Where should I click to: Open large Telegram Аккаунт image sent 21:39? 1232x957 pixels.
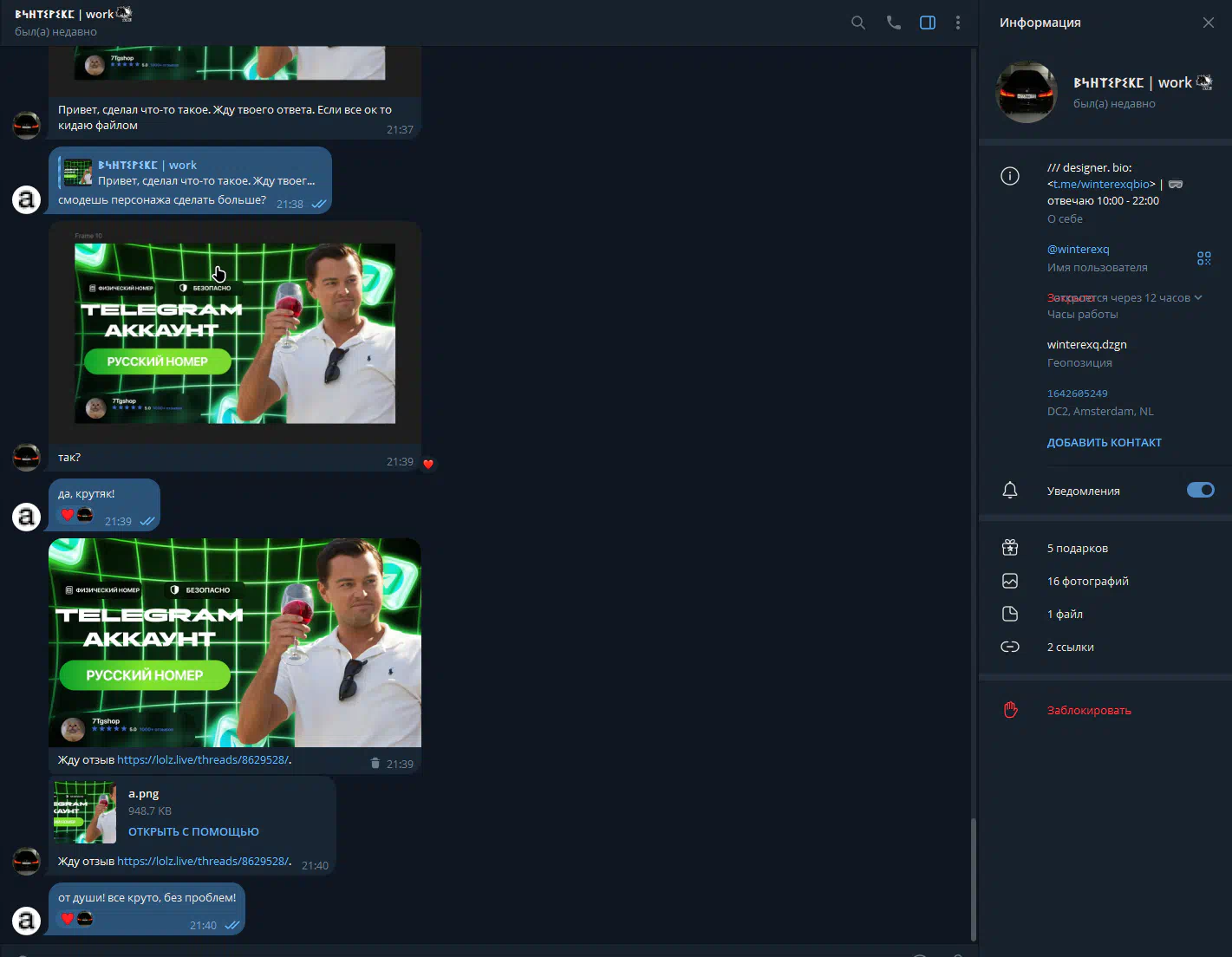point(235,642)
